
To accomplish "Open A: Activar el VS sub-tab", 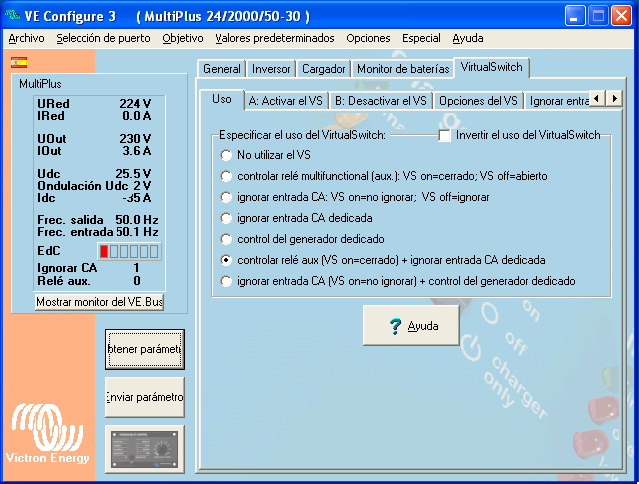I will click(x=286, y=101).
